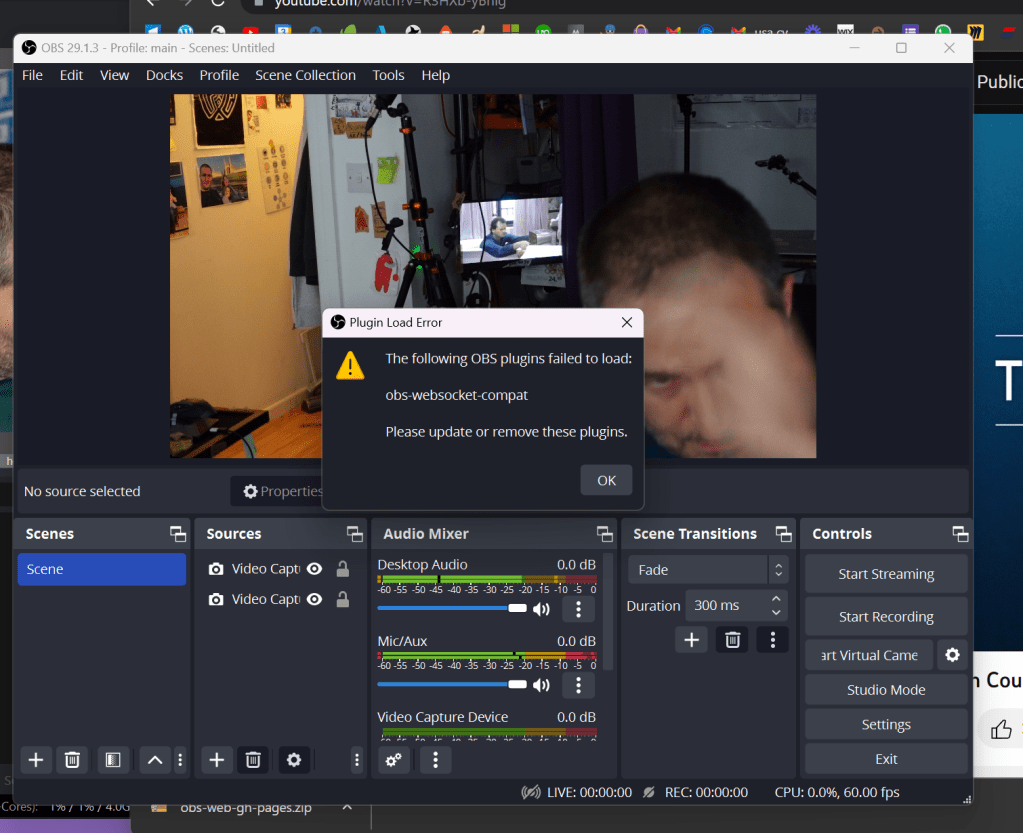
Task: Mute Desktop Audio speaker icon
Action: click(542, 609)
